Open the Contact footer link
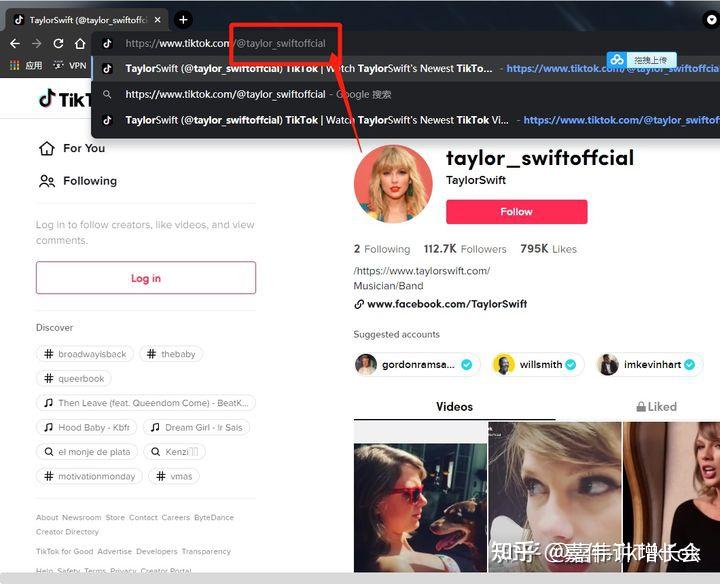The height and width of the screenshot is (584, 720). (x=143, y=517)
